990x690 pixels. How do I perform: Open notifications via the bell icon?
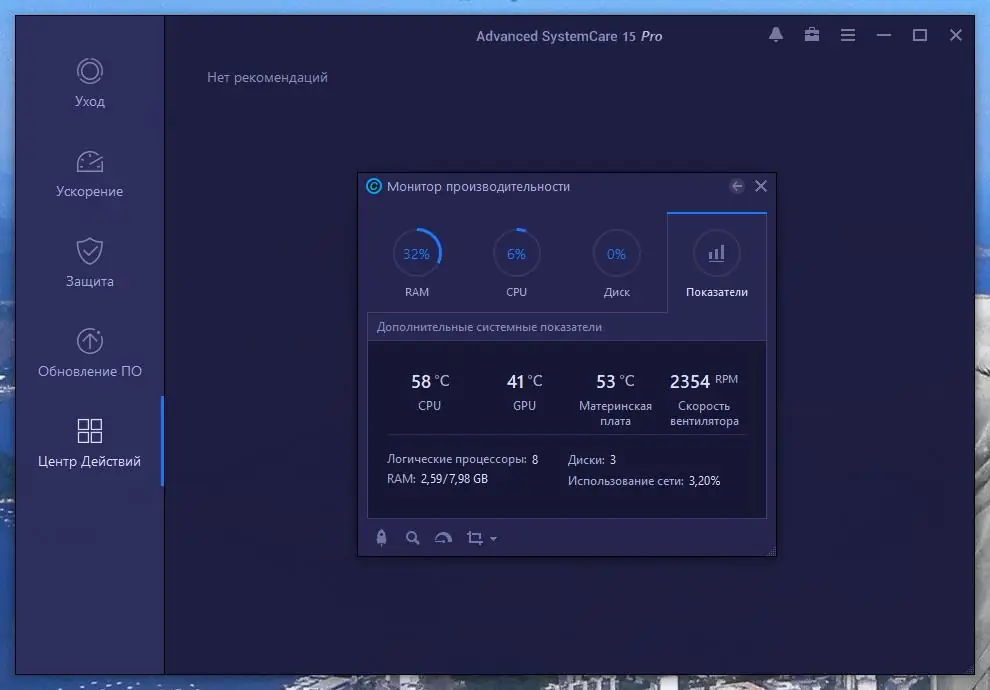point(775,35)
